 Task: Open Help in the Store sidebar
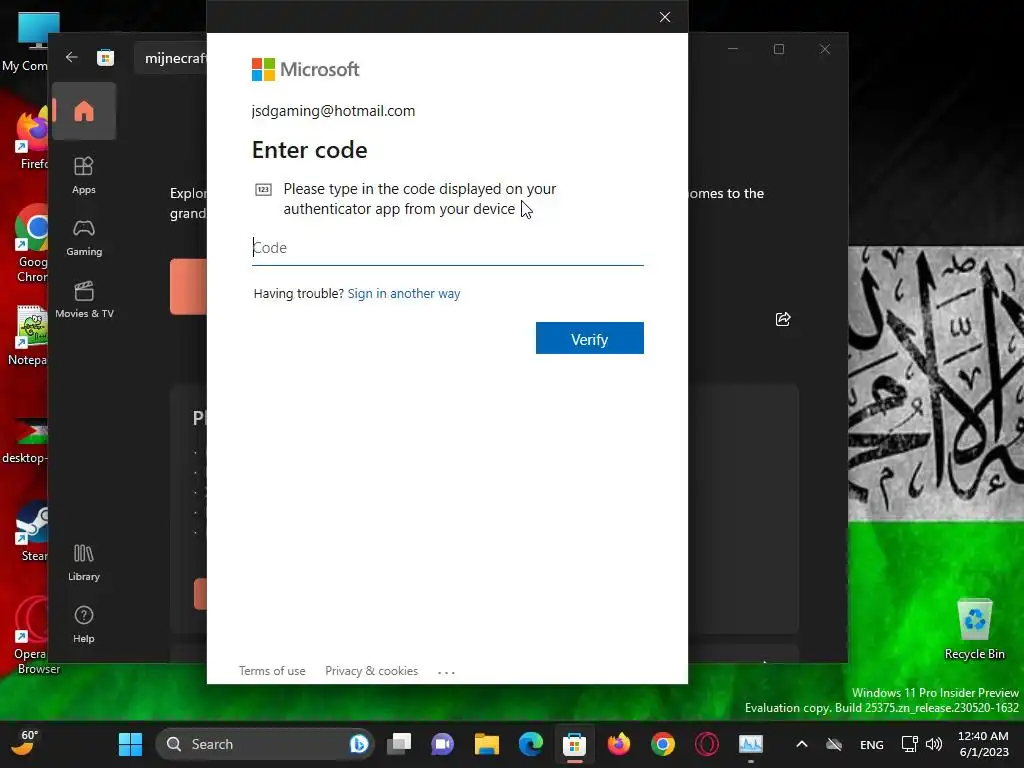tap(84, 625)
